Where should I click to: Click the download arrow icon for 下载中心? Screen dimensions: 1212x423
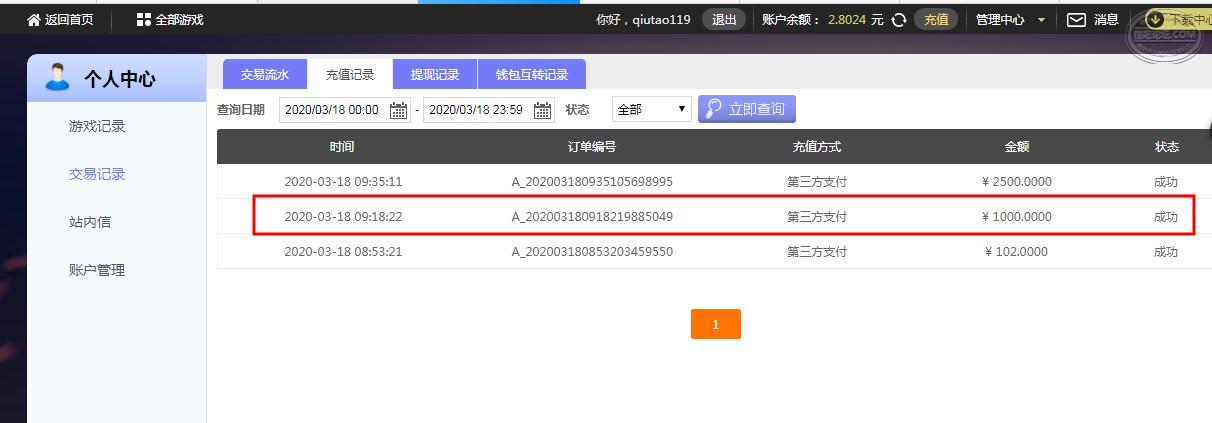click(x=1154, y=19)
